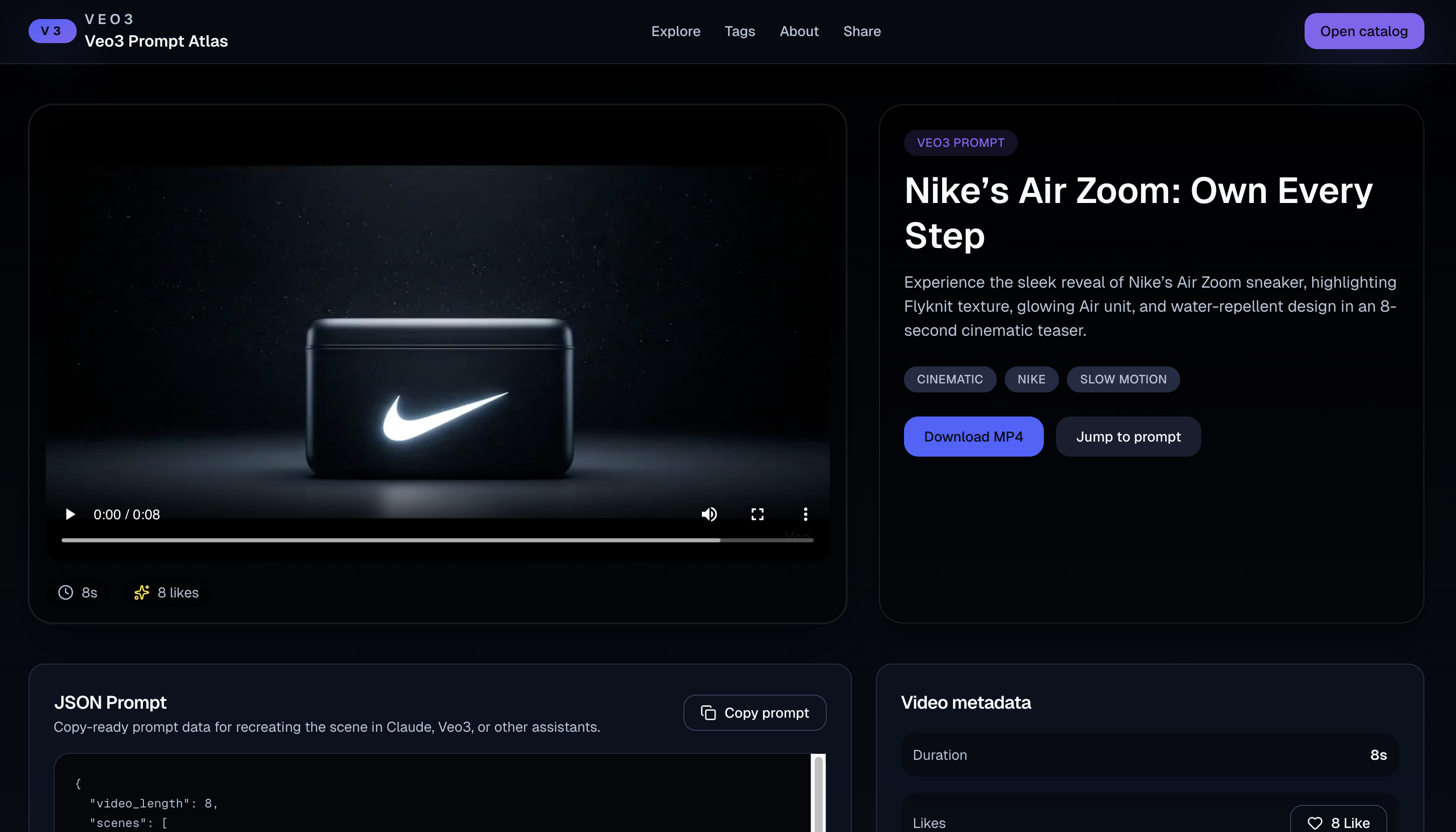
Task: Click the clock duration icon
Action: pos(66,592)
